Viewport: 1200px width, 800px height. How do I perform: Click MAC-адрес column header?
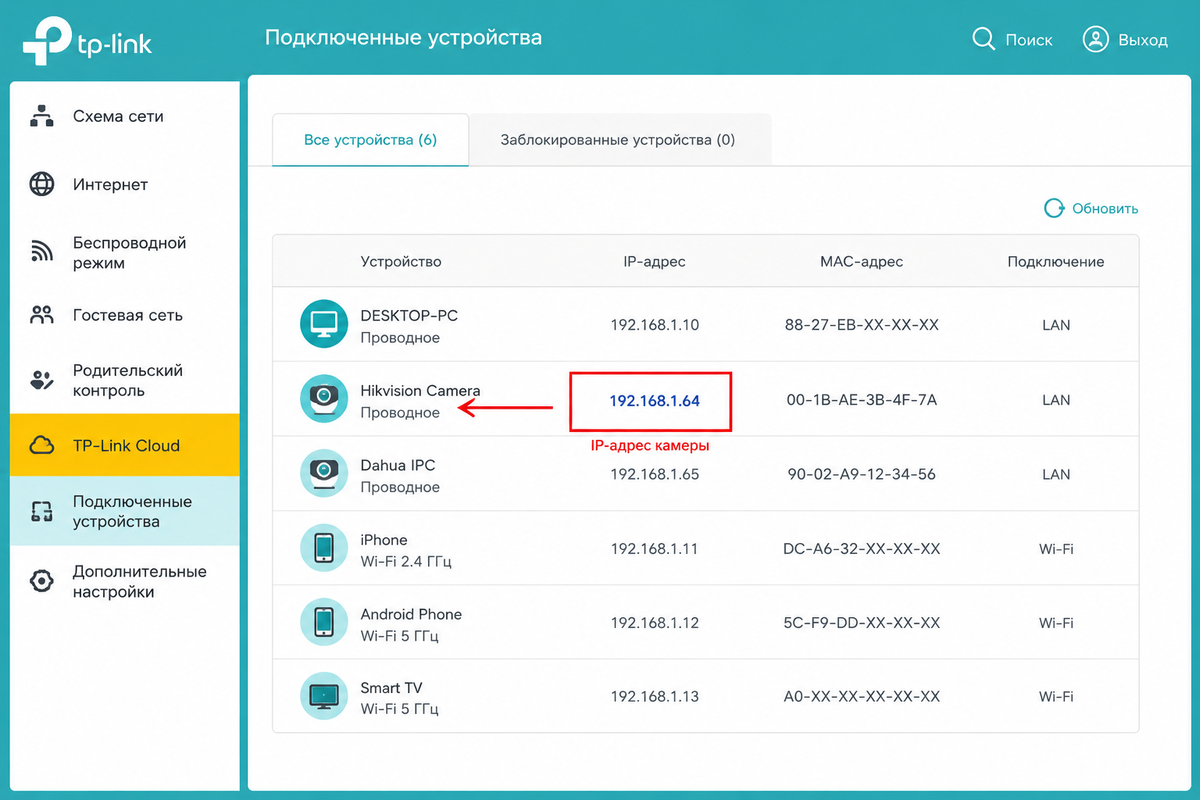861,262
